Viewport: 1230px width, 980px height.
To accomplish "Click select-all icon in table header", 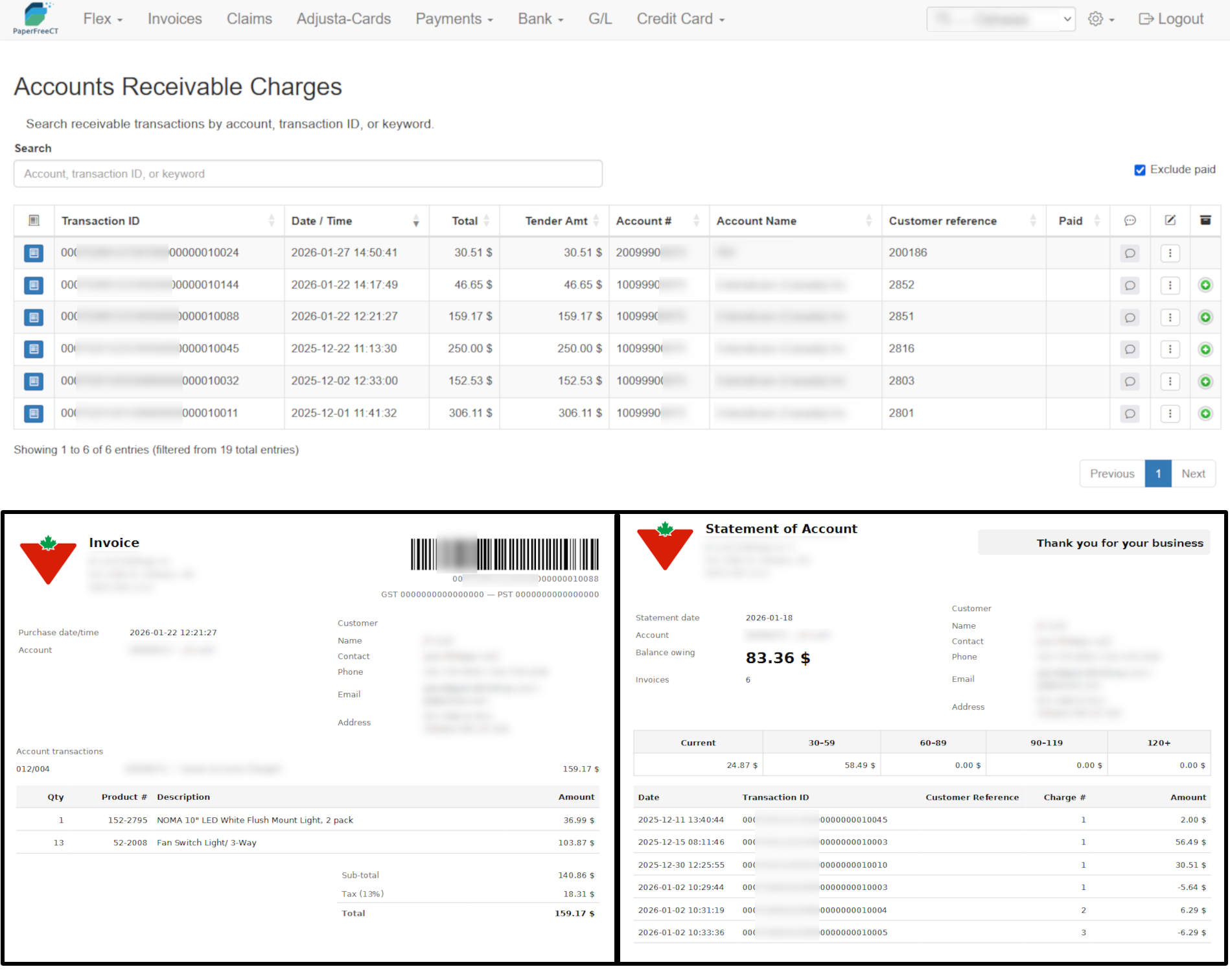I will 34,221.
